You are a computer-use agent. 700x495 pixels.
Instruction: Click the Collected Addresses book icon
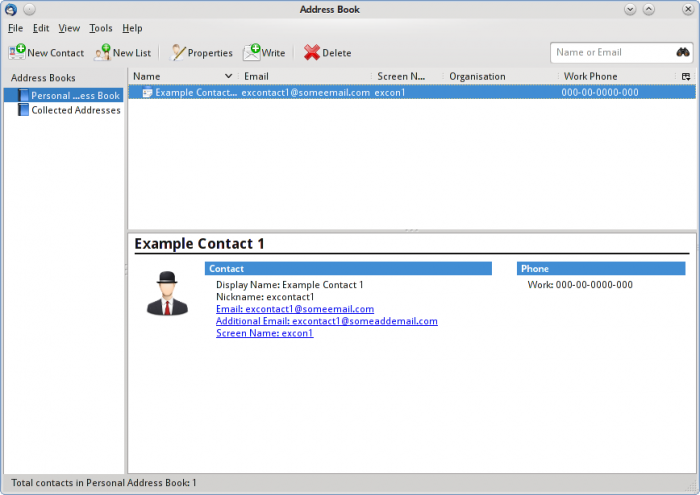coord(23,110)
